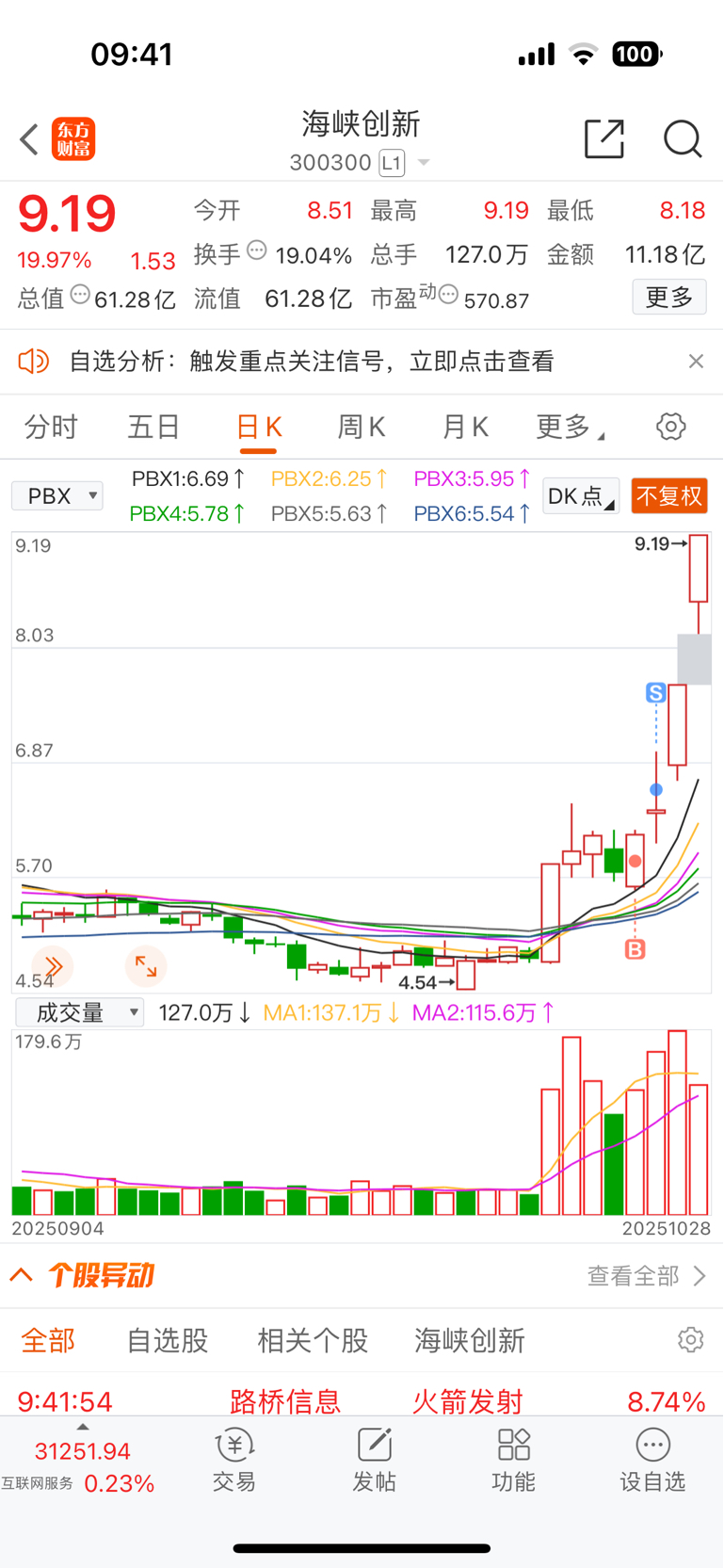The image size is (724, 1568).
Task: Tap the 火箭发射 movement label
Action: click(468, 1401)
